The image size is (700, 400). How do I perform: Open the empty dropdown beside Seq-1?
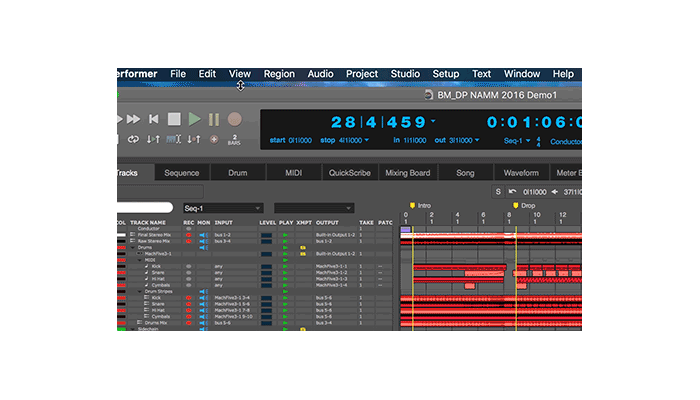(314, 208)
